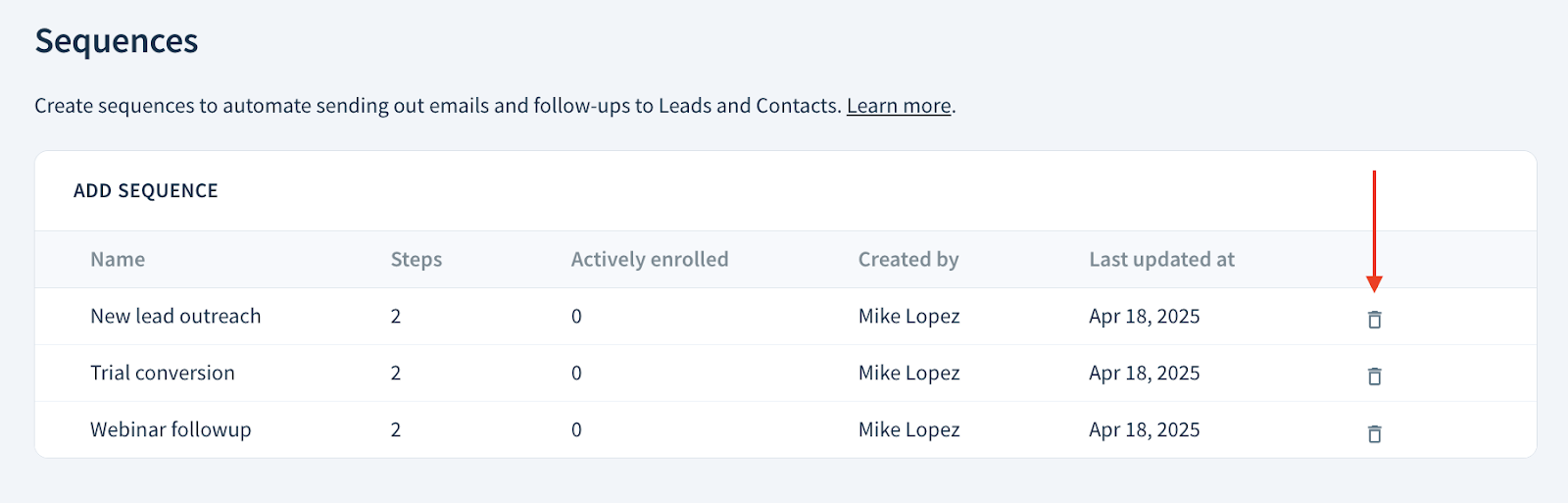Click the Actively enrolled column header
Viewport: 1568px width, 503px height.
[650, 259]
